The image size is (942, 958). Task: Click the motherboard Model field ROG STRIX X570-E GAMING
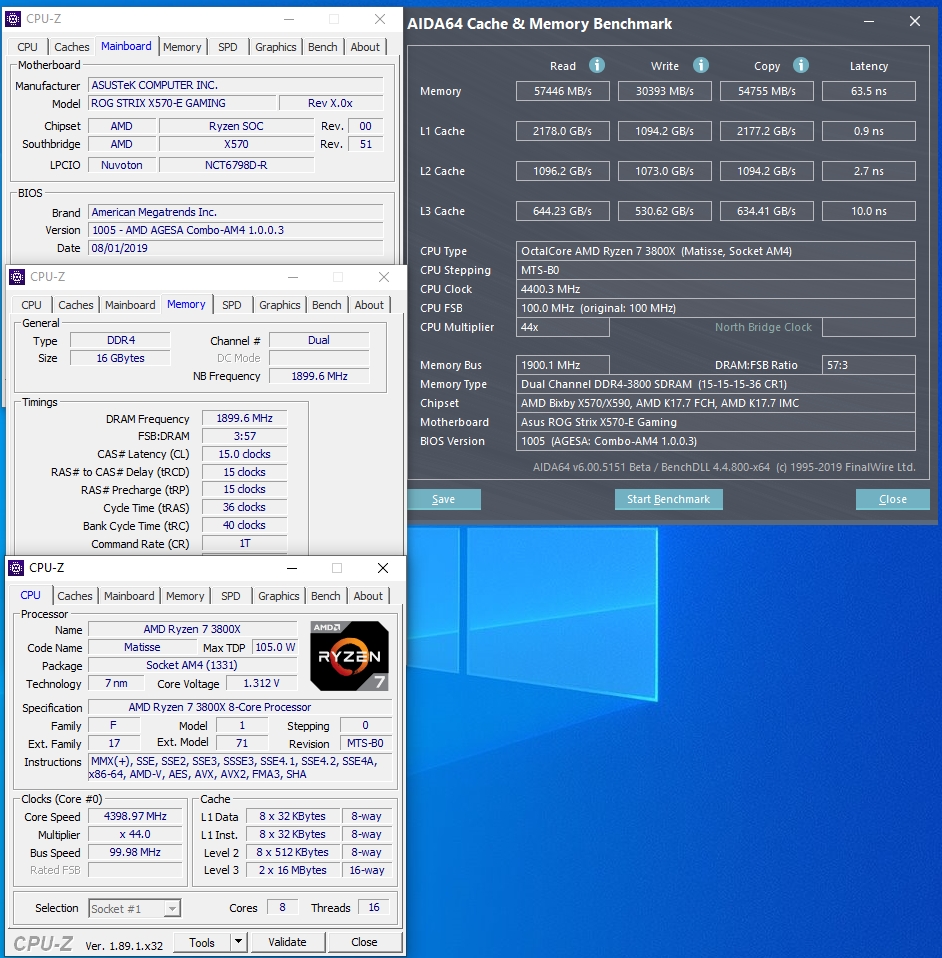(x=183, y=103)
